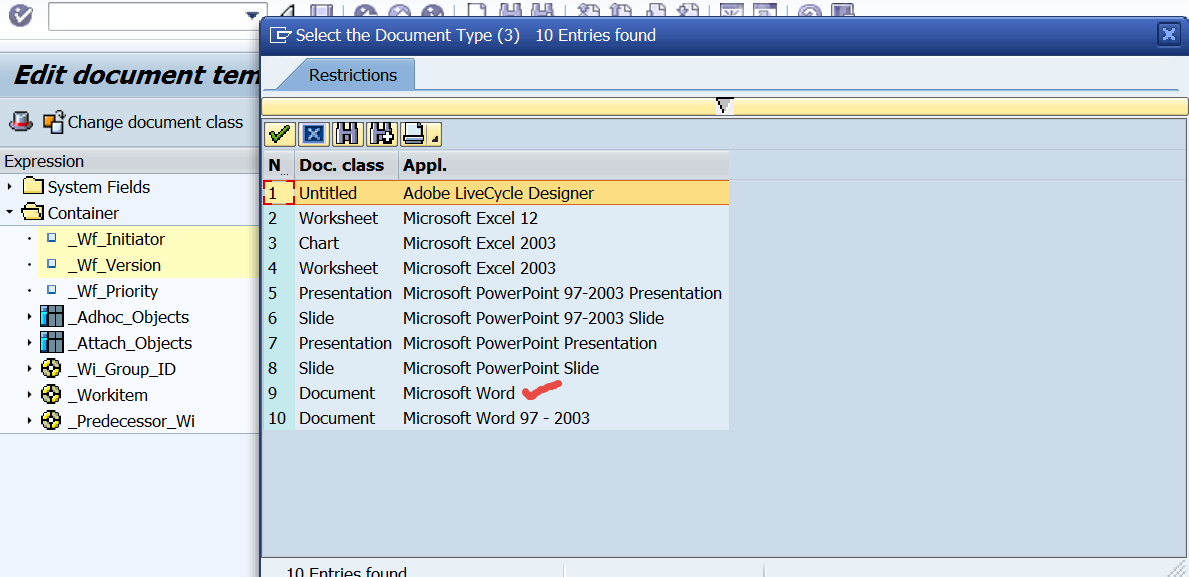Close the Select the Document Type dialog
Image resolution: width=1189 pixels, height=577 pixels.
[1168, 35]
